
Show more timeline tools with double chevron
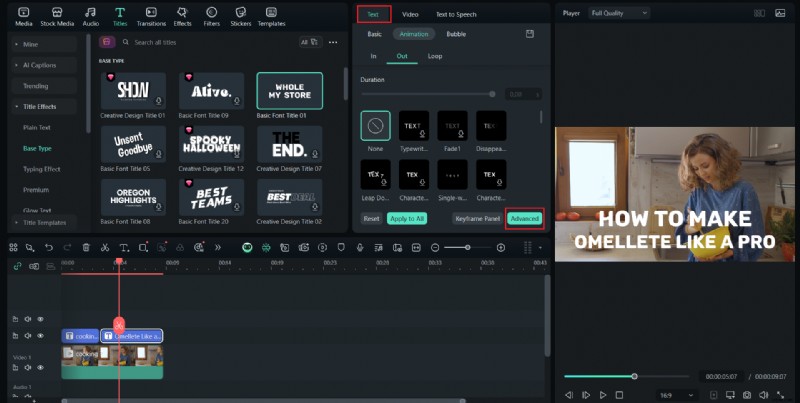click(218, 247)
